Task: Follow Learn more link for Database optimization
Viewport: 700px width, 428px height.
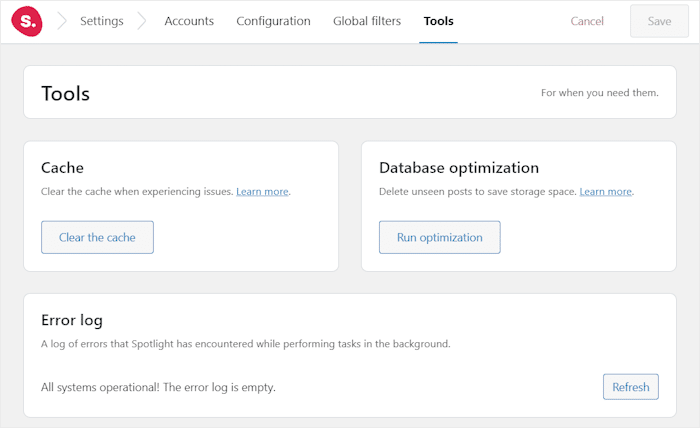Action: click(605, 191)
